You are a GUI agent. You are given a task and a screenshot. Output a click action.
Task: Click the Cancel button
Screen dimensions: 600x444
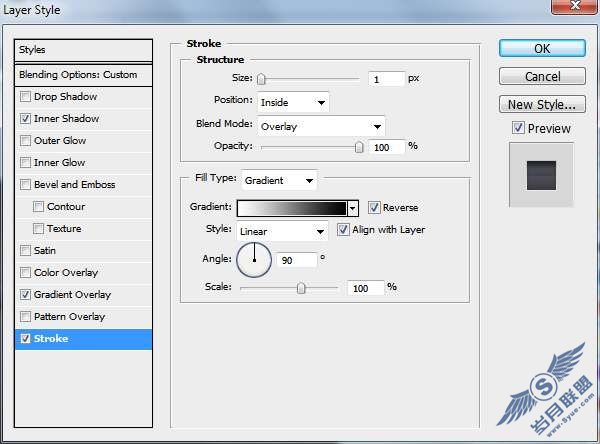tap(542, 76)
